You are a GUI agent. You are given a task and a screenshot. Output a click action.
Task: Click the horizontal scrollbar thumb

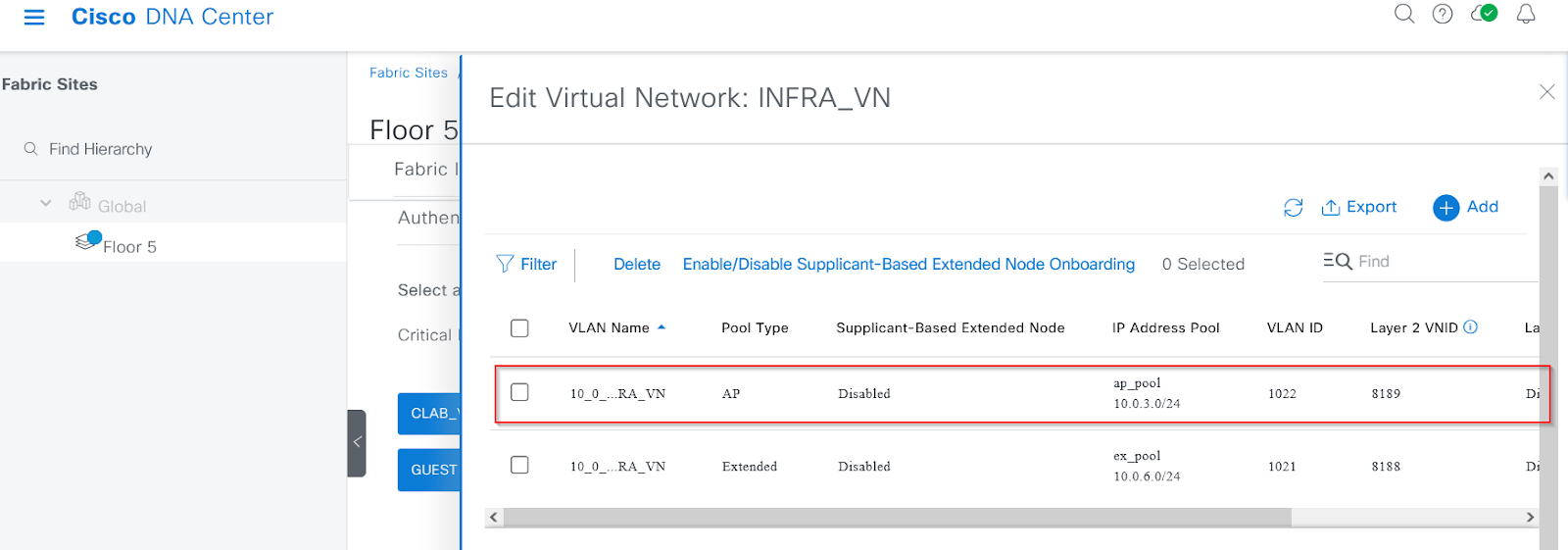897,517
